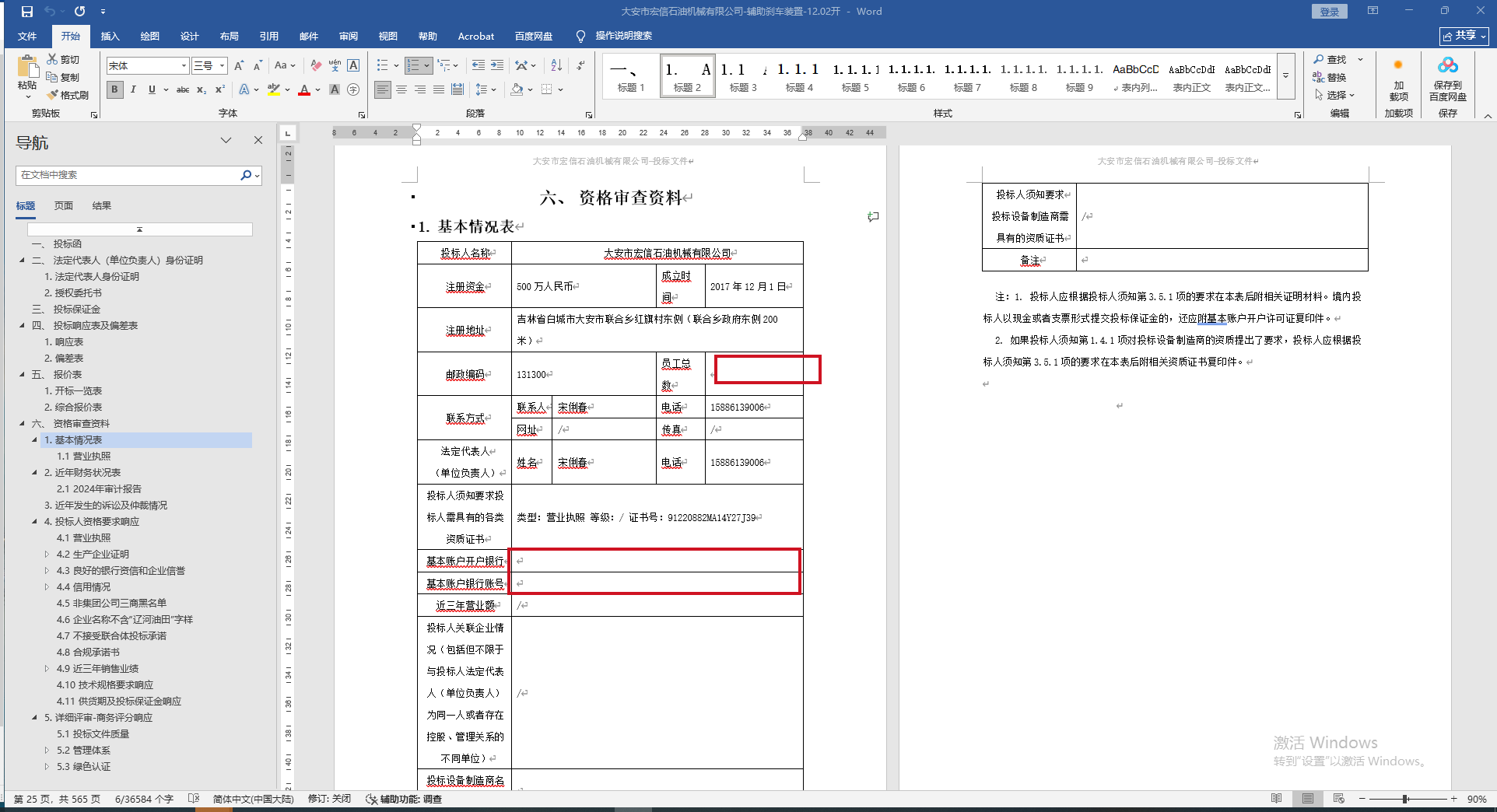Copy selection with the 复制 icon
The image size is (1497, 812).
click(63, 77)
